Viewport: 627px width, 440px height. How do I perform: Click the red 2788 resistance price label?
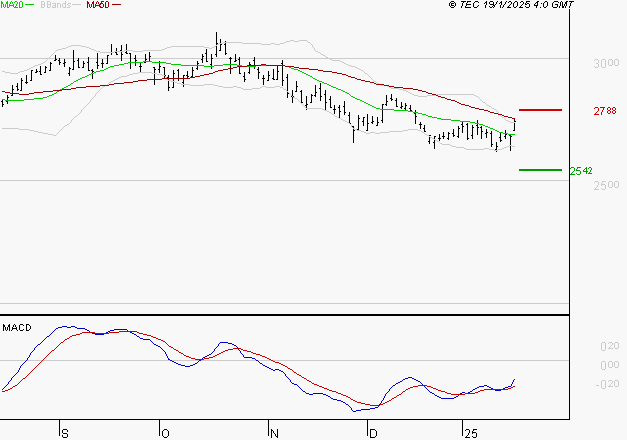(x=603, y=111)
